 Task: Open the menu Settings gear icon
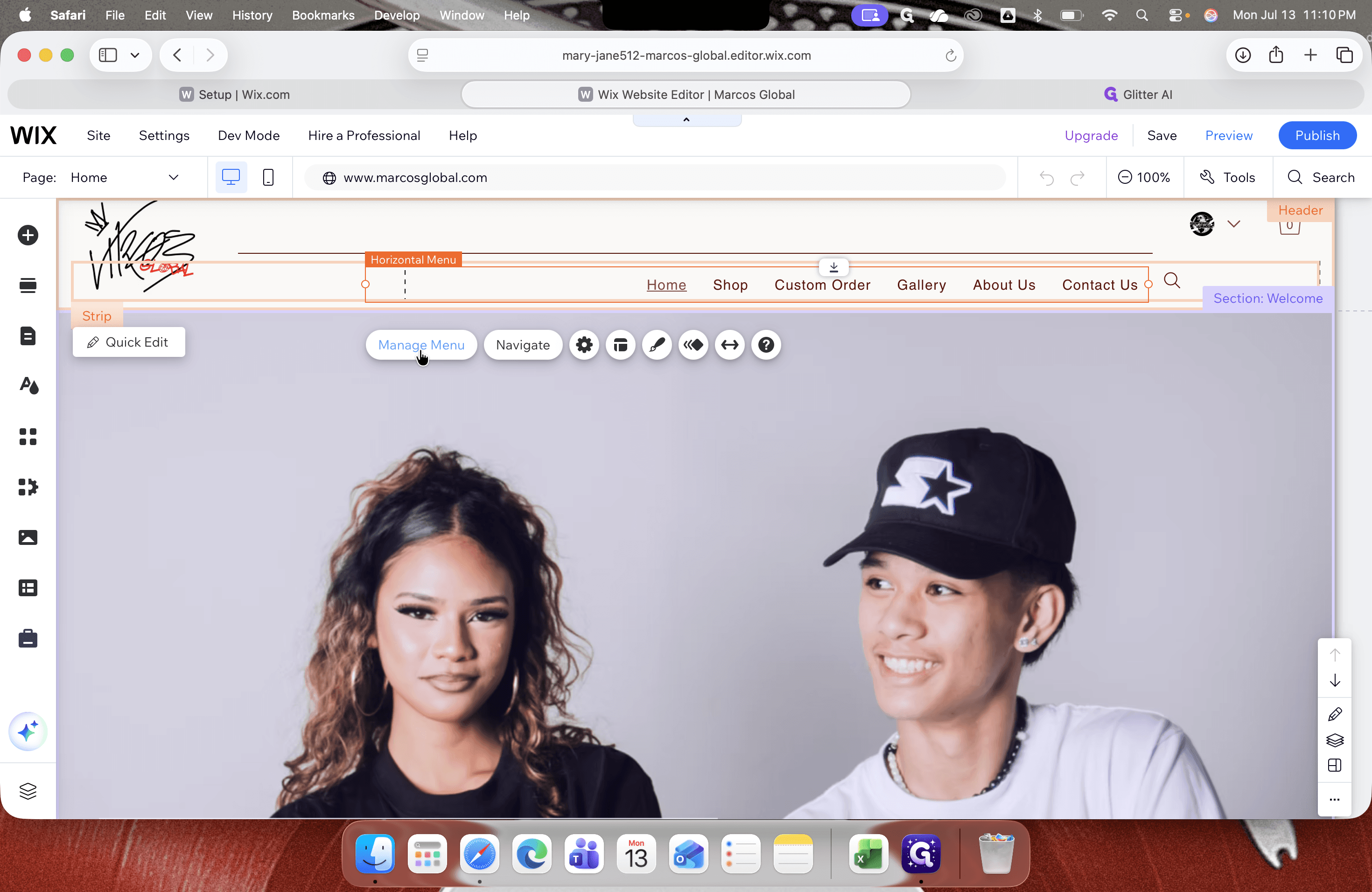(584, 345)
